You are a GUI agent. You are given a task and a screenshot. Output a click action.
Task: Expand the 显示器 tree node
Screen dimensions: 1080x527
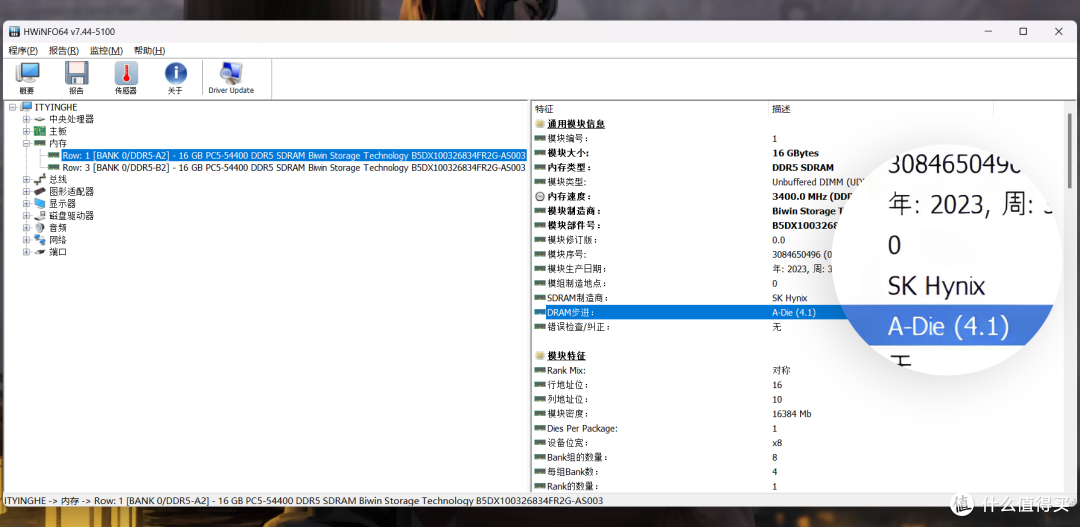[x=27, y=203]
